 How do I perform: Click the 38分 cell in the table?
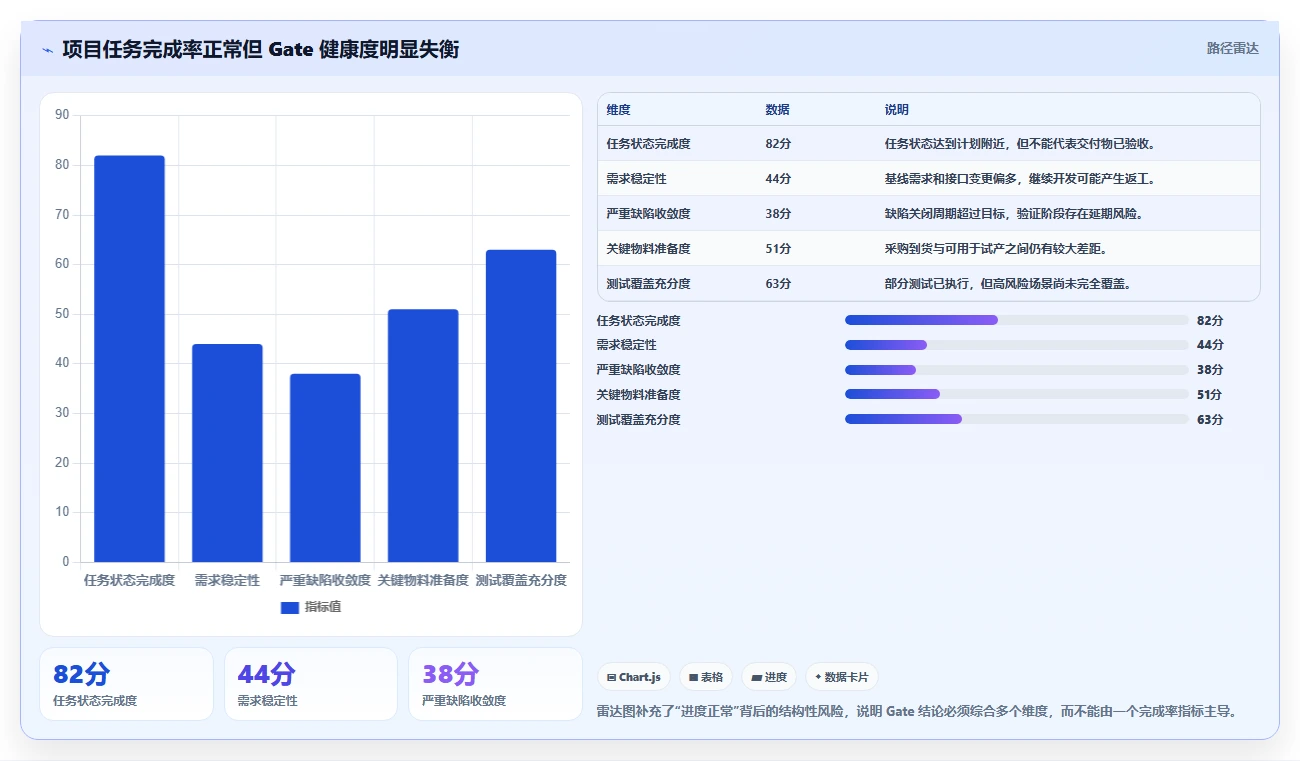[x=778, y=214]
